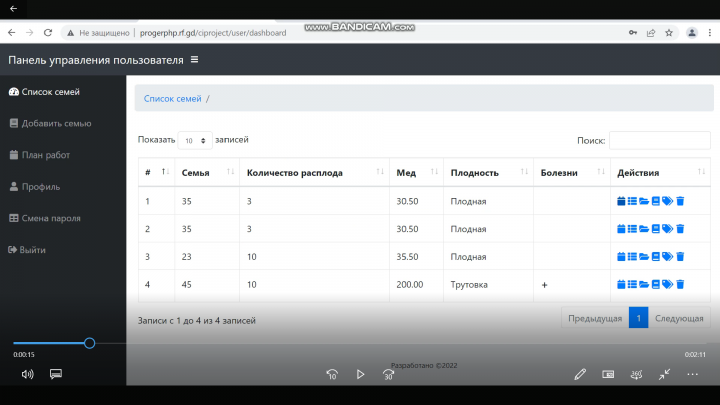Click the open-folder icon in row #1
This screenshot has height=405, width=720.
644,201
